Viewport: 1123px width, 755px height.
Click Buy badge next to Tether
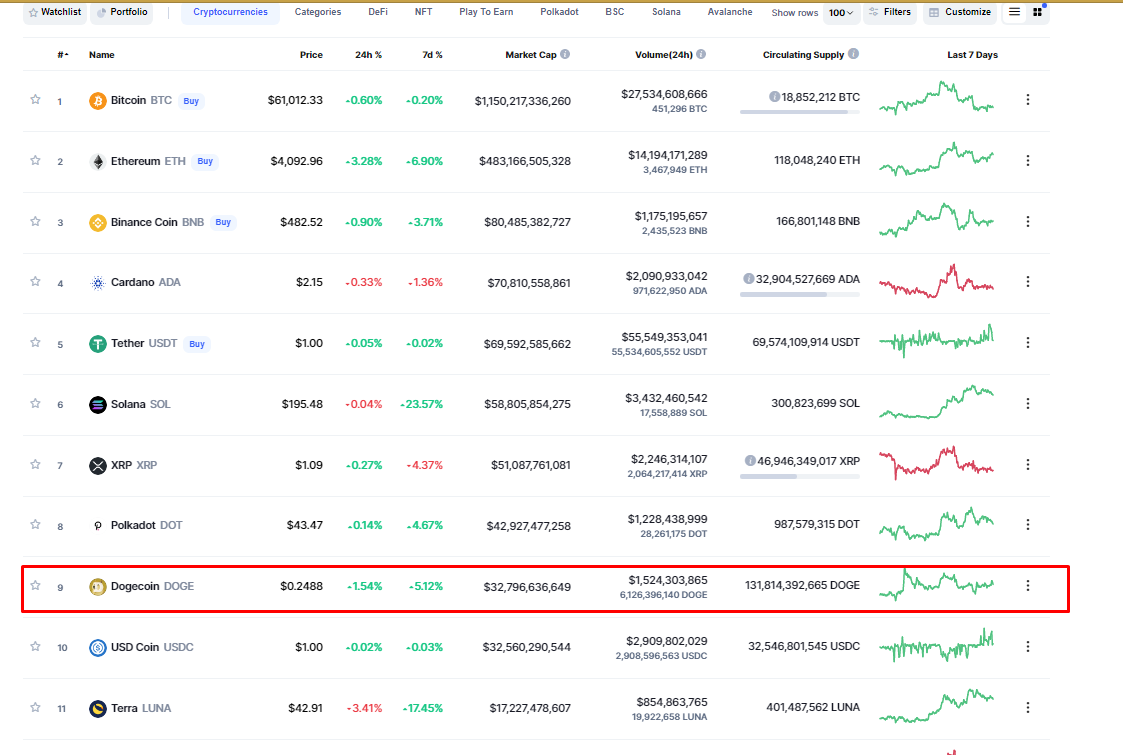pyautogui.click(x=197, y=344)
